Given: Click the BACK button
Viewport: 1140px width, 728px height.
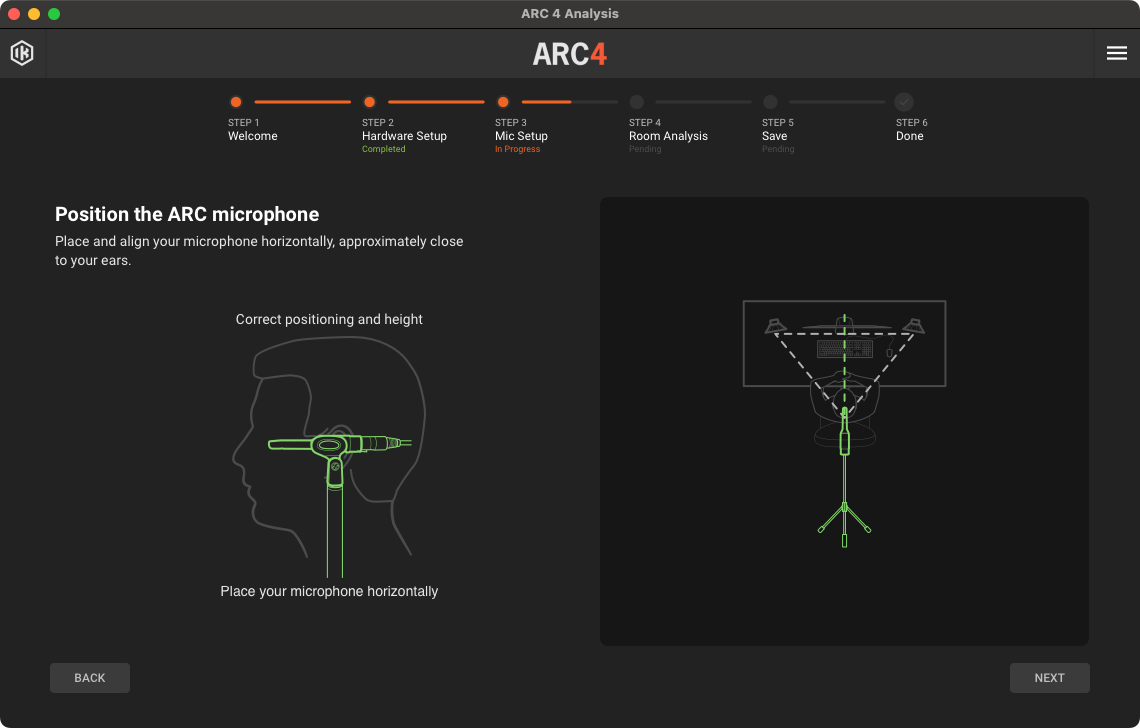Looking at the screenshot, I should coord(89,678).
